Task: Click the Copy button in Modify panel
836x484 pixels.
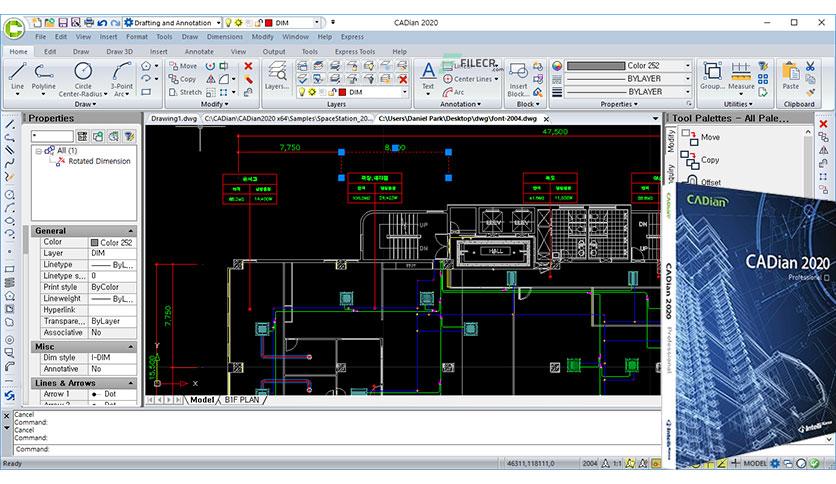Action: pos(183,79)
